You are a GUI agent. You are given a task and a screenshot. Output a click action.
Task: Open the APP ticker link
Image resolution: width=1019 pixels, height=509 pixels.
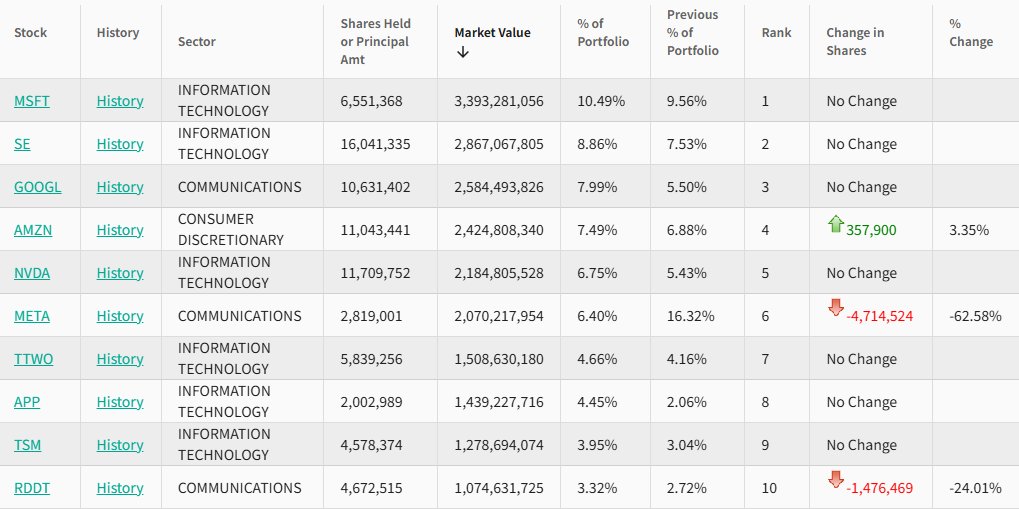point(27,402)
